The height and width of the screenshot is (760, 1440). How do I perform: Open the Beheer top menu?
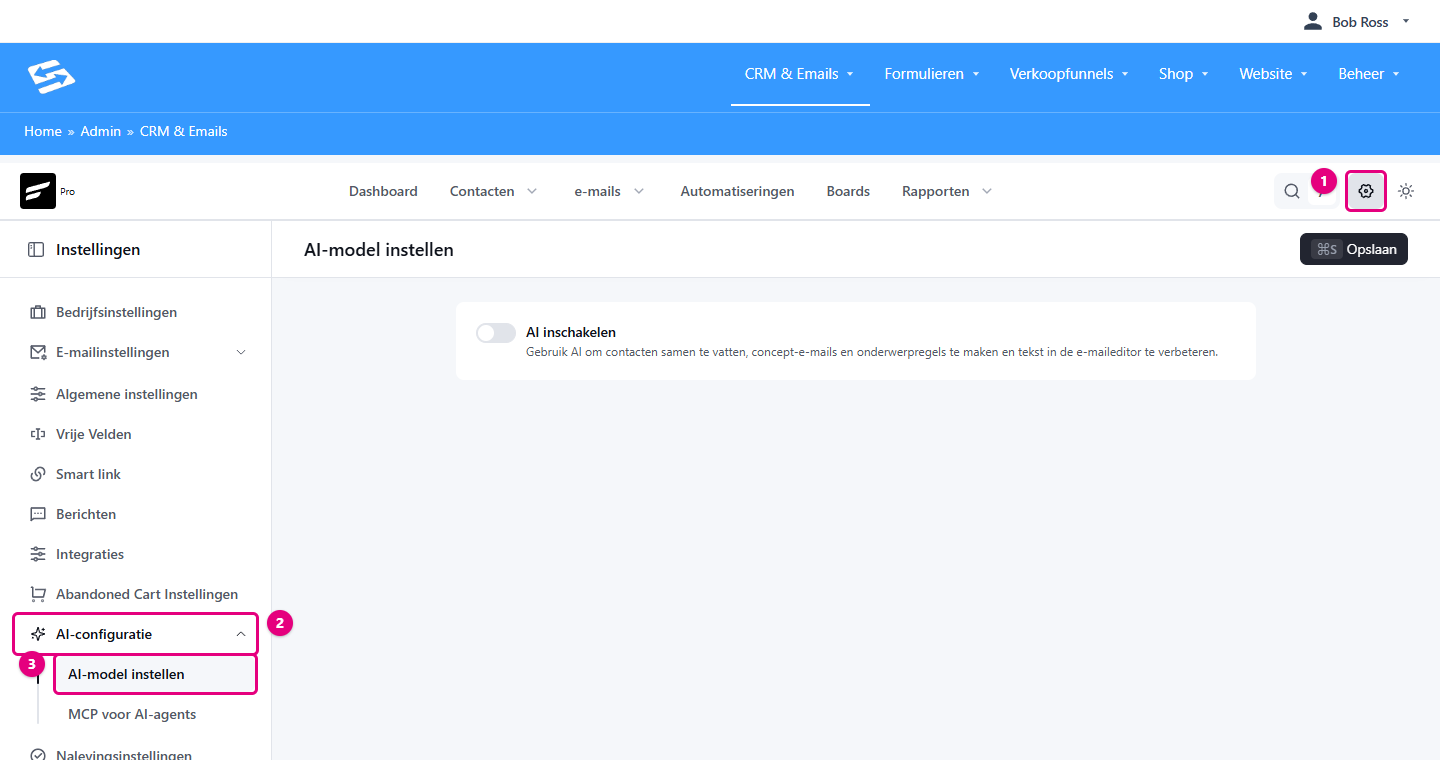[1368, 74]
